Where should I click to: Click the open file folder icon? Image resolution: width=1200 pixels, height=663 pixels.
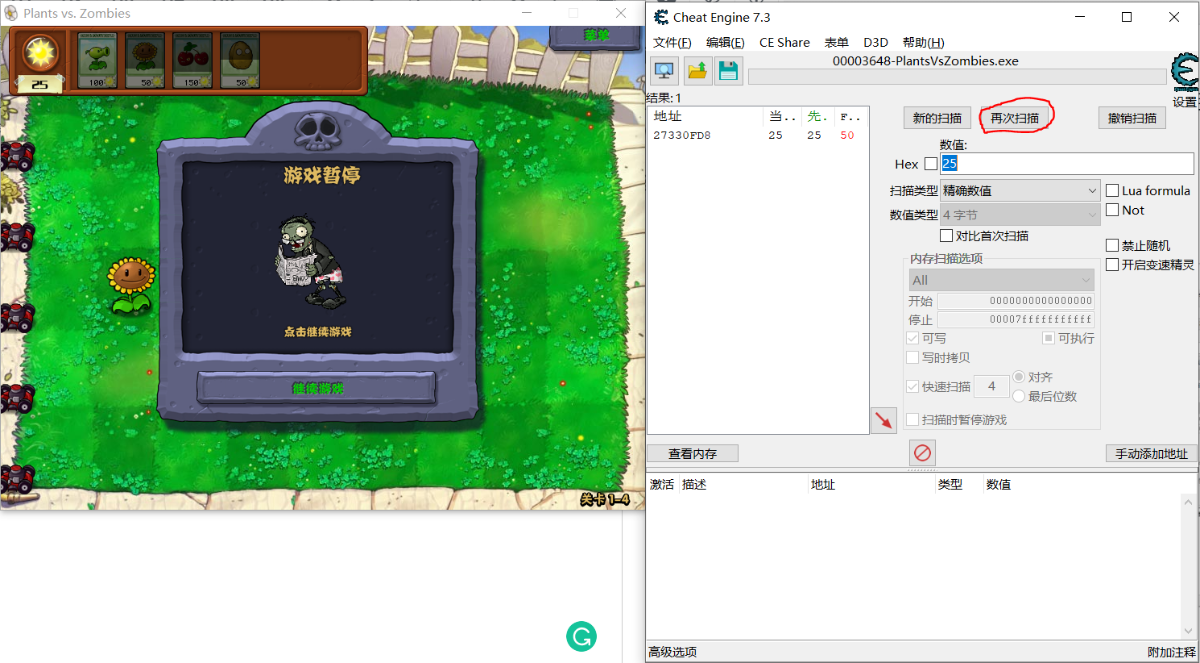click(697, 70)
